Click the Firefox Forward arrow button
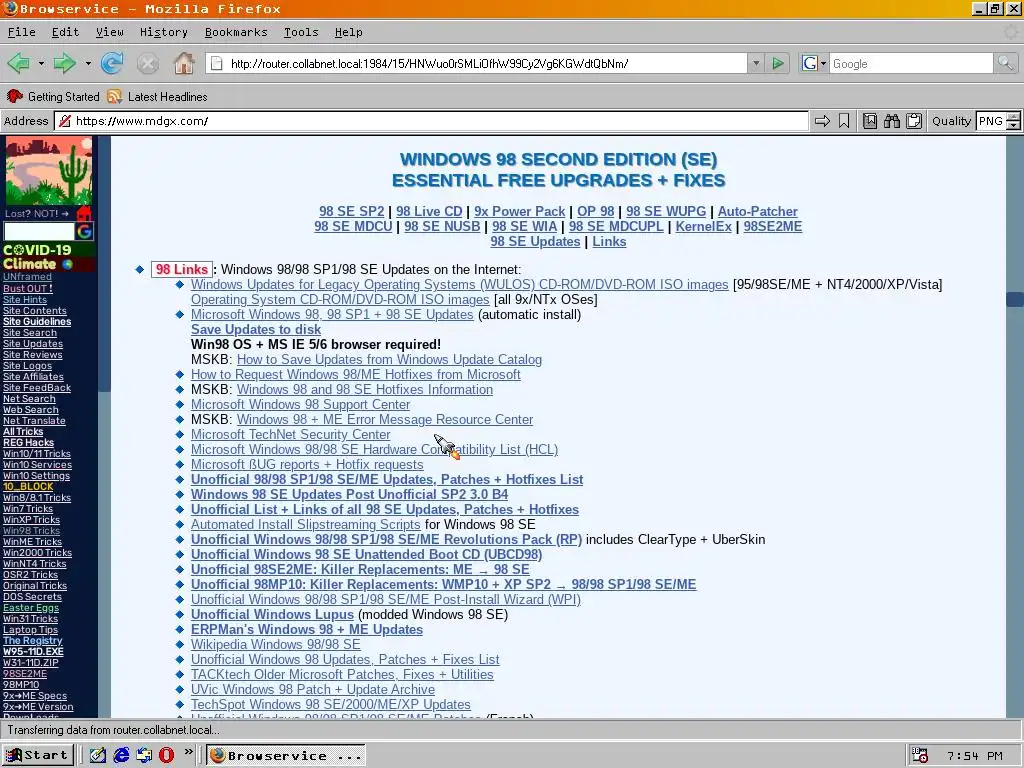The image size is (1024, 768). click(64, 63)
